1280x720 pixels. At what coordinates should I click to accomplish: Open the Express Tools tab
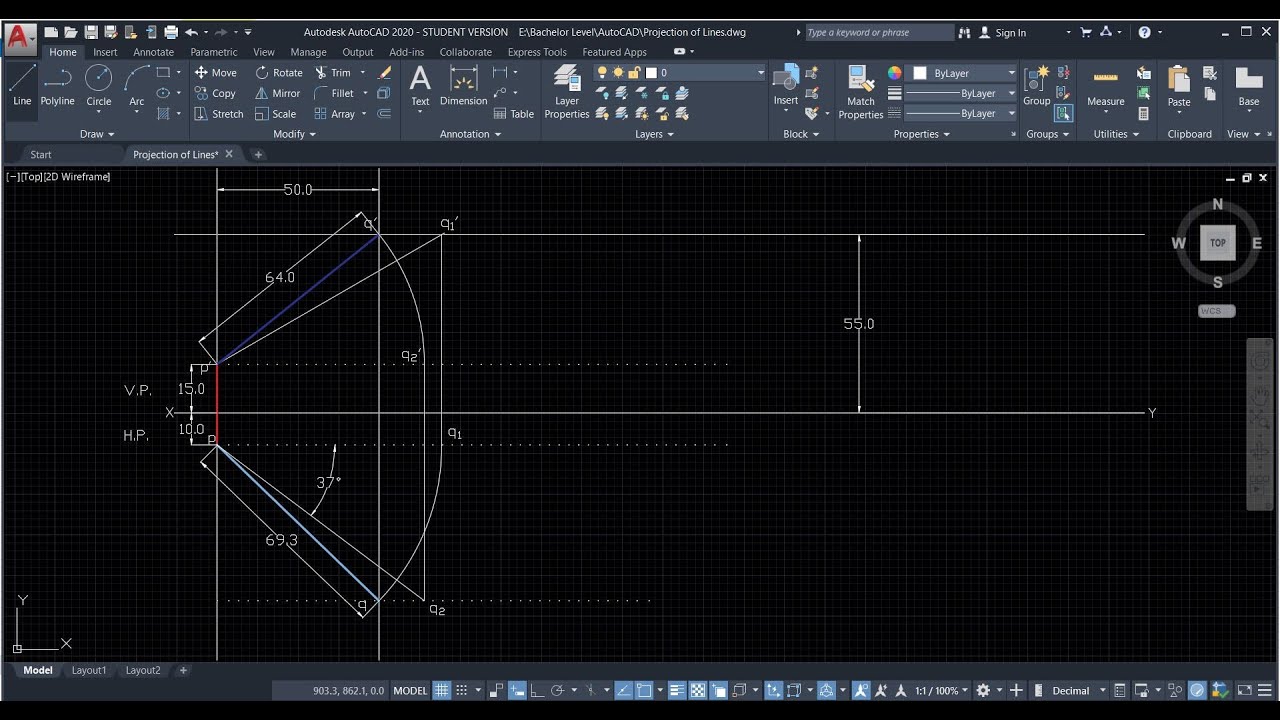pos(537,52)
